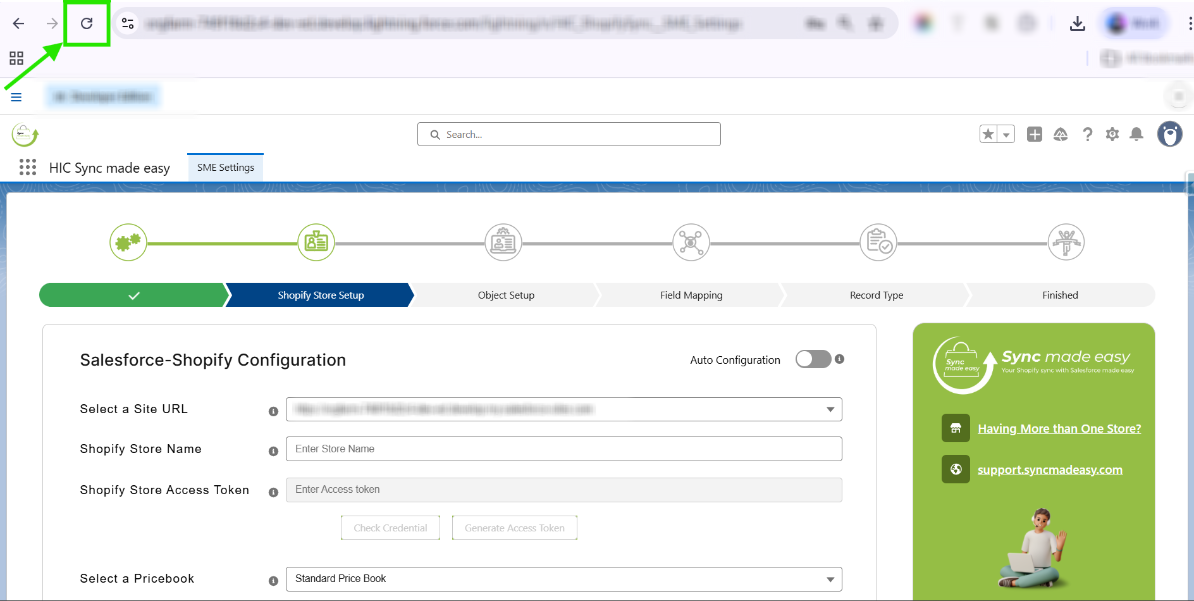The image size is (1194, 601).
Task: Open Salesforce help question mark
Action: [1087, 134]
